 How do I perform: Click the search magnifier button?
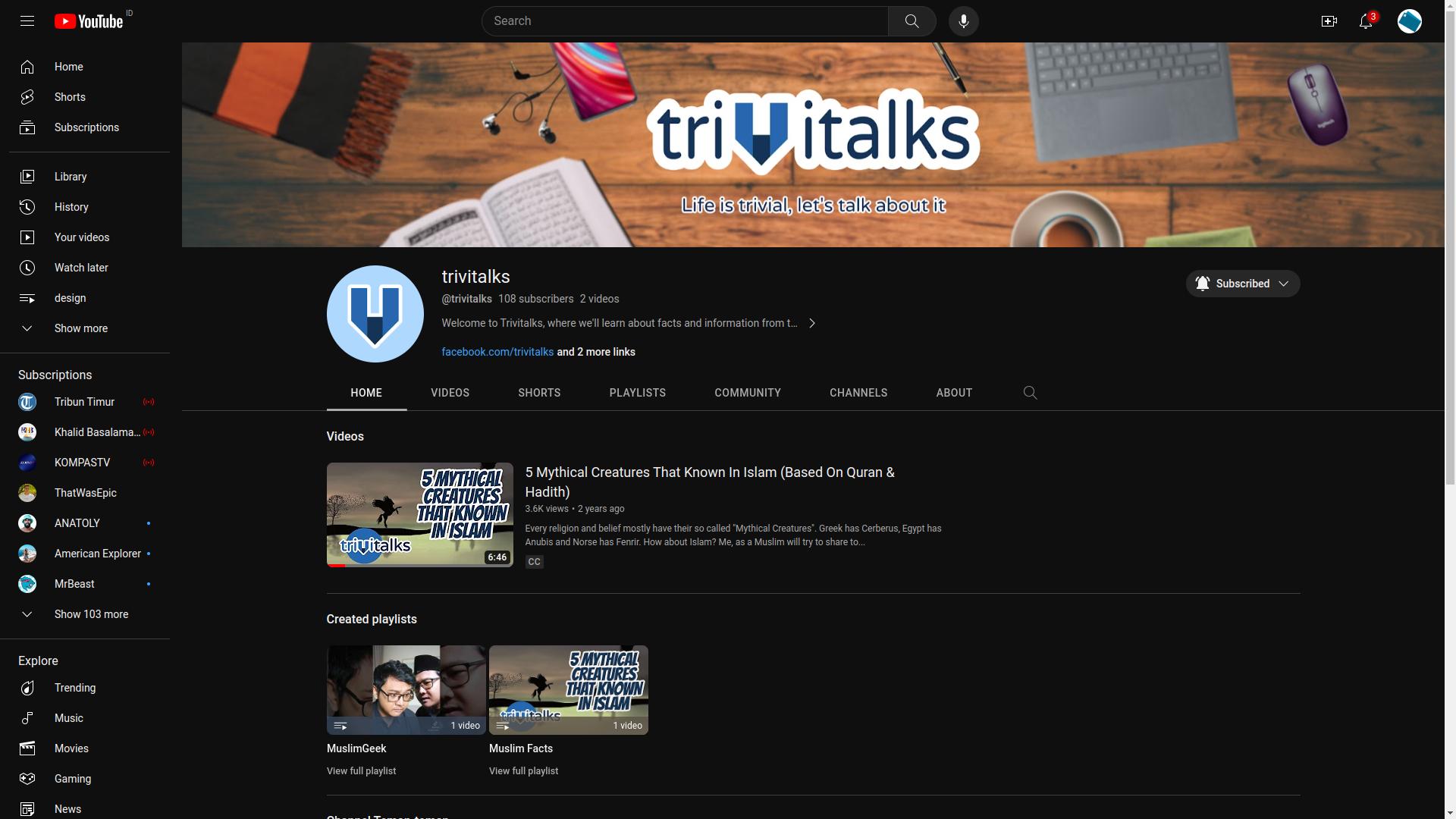tap(912, 21)
